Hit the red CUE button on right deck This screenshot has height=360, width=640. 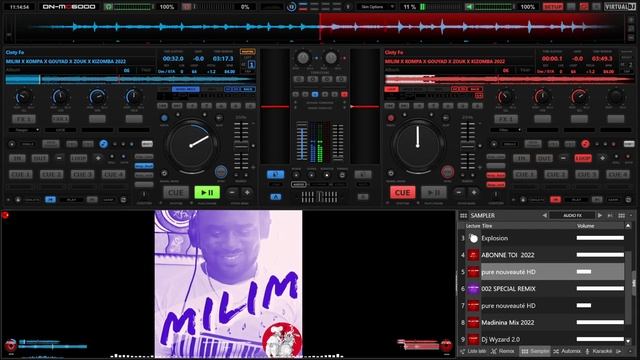(402, 192)
